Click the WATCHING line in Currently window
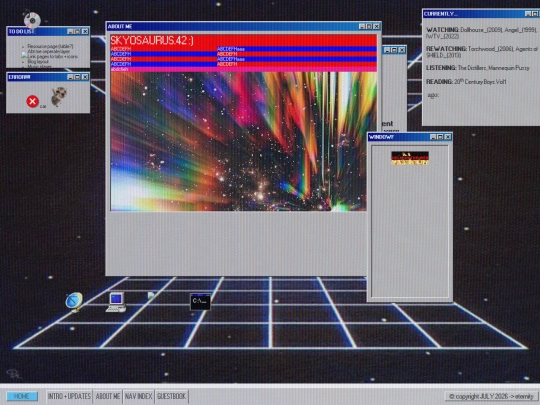Viewport: 540px width, 405px height. [x=481, y=33]
